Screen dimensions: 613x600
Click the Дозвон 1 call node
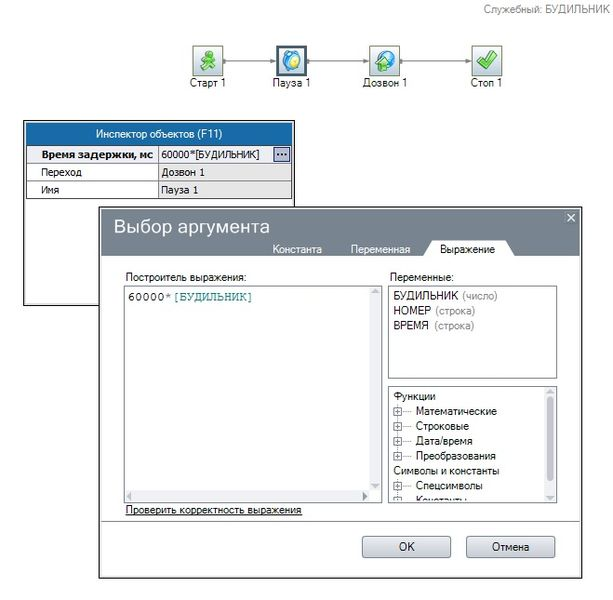tap(384, 61)
